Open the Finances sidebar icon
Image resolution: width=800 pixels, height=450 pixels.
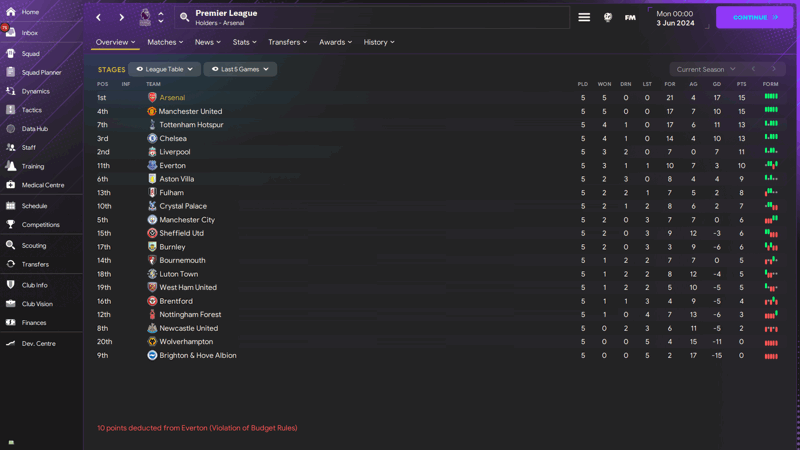pyautogui.click(x=11, y=322)
